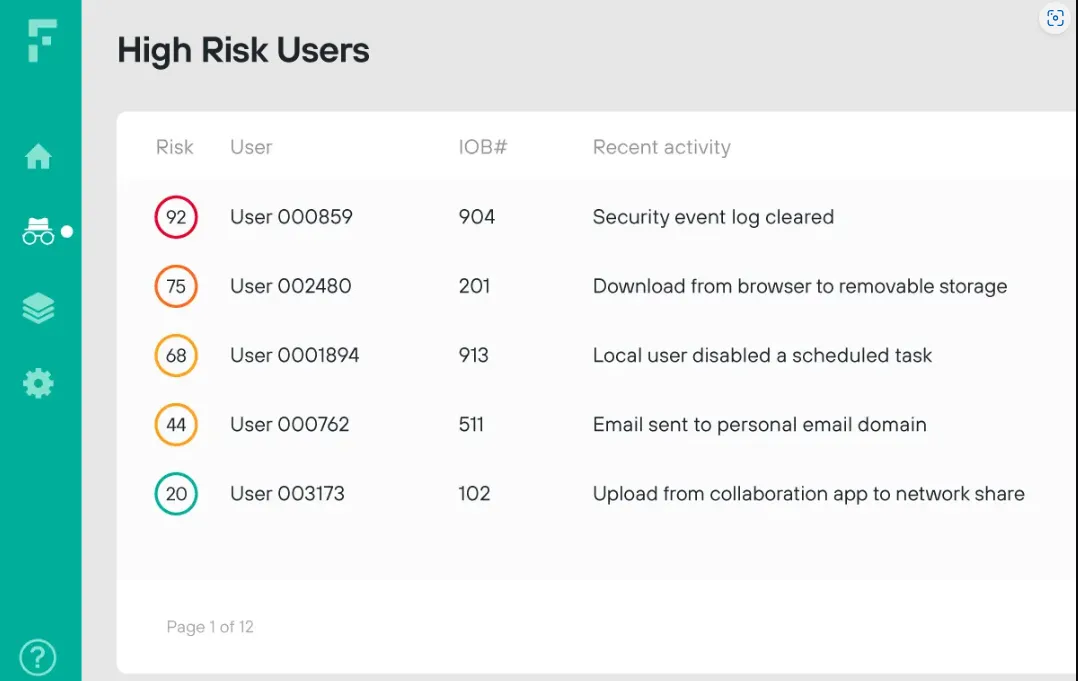Click the Recent activity column header
Image resolution: width=1078 pixels, height=681 pixels.
[661, 147]
